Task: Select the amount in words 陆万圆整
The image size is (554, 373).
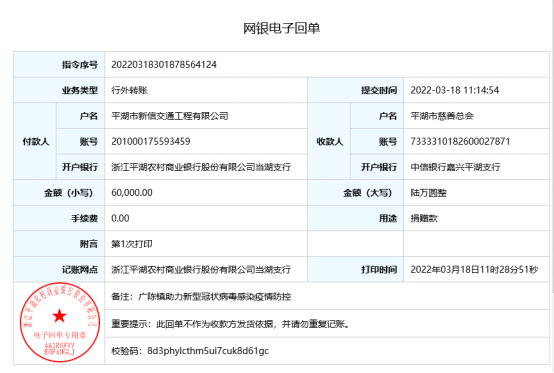Action: (429, 193)
